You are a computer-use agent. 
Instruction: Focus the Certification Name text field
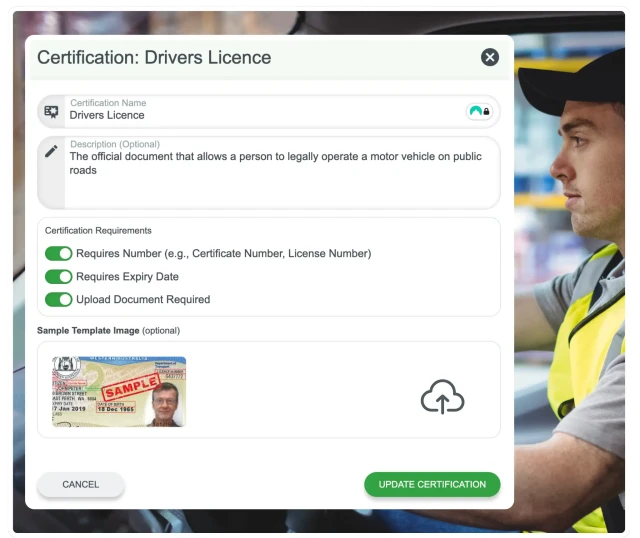[x=260, y=115]
